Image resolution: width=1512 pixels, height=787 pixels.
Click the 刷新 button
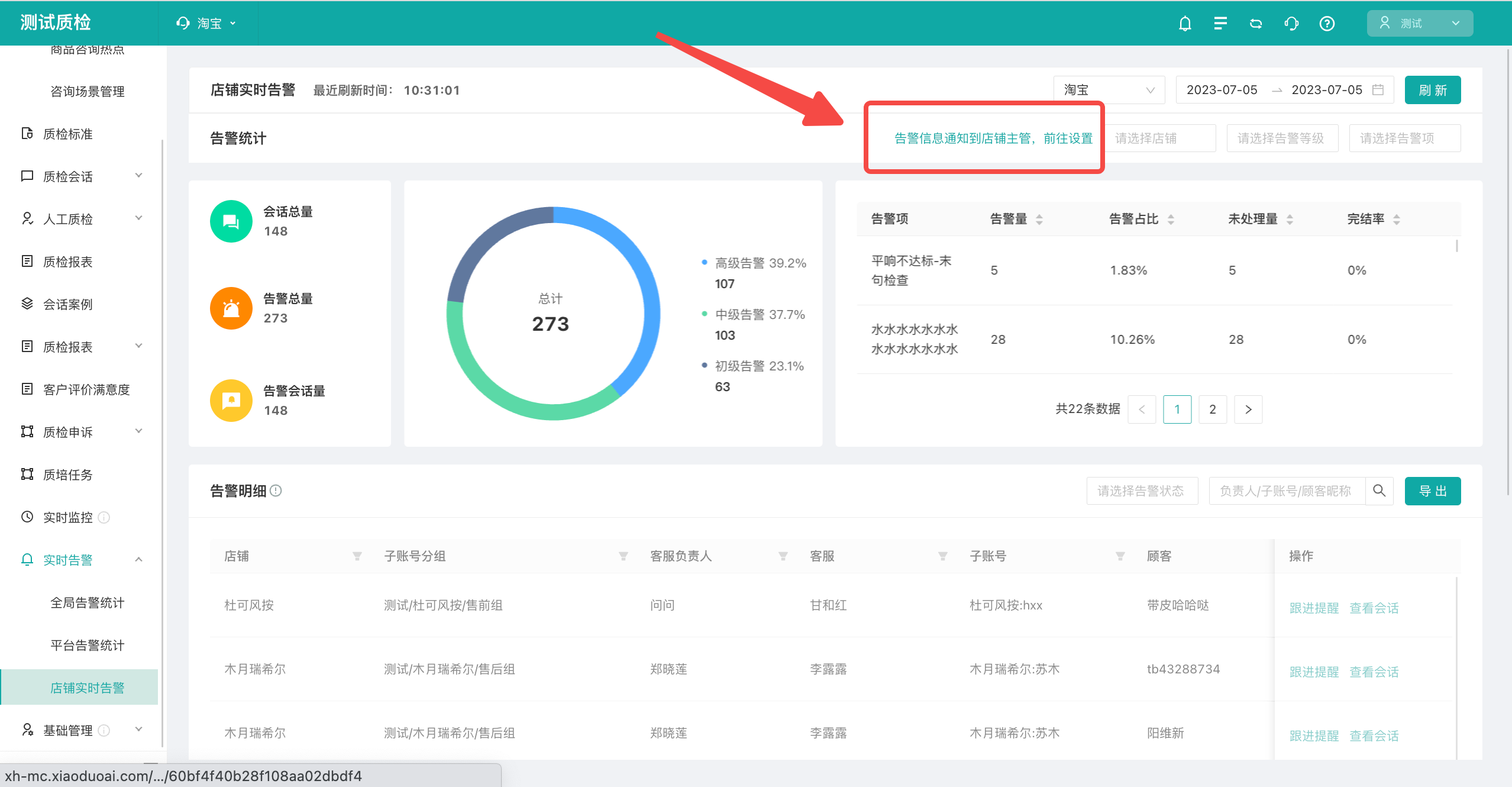pyautogui.click(x=1433, y=90)
